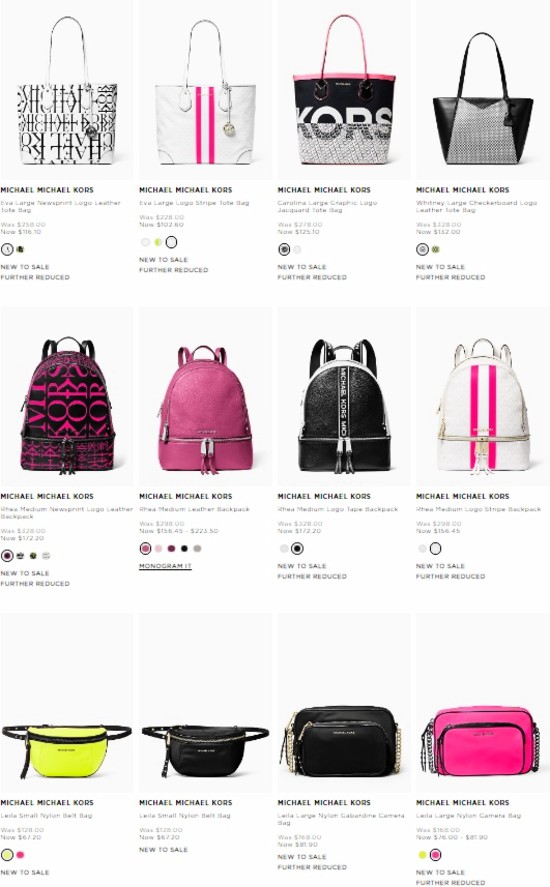
Task: Open the black Leila Small Nylon Belt Bag image
Action: (x=205, y=703)
